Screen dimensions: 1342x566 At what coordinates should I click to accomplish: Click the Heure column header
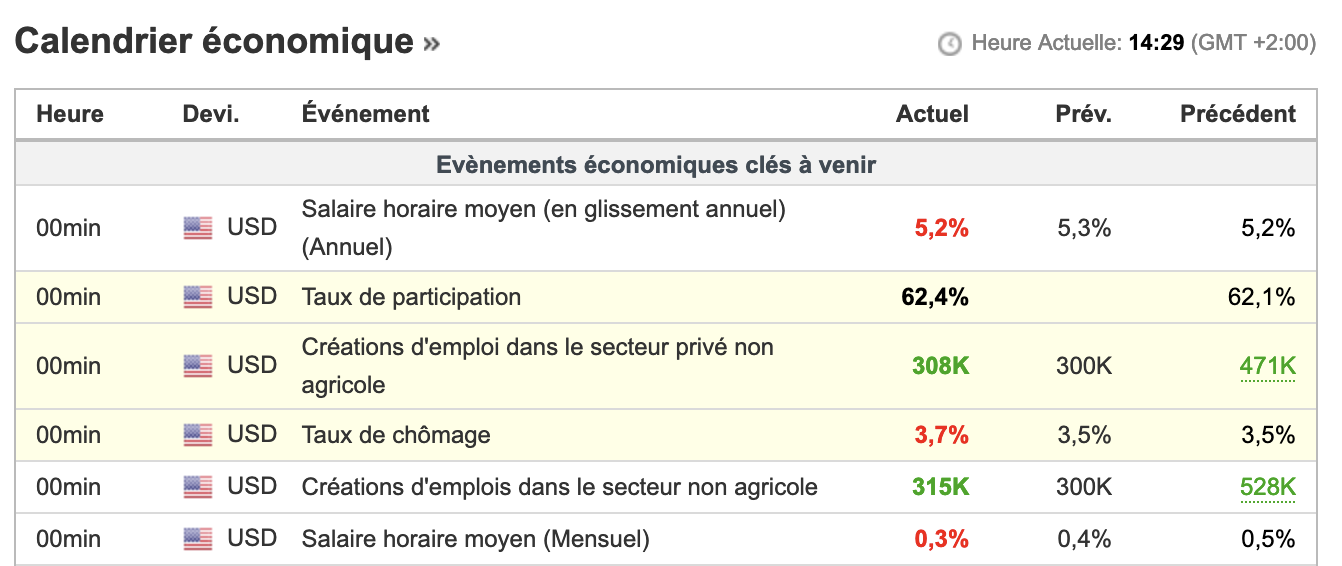coord(70,114)
